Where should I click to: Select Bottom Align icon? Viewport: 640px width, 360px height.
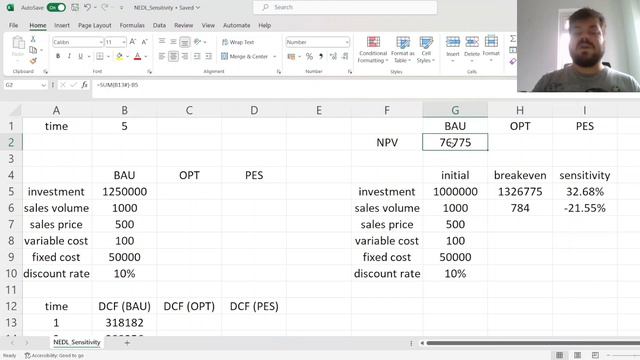coord(185,42)
